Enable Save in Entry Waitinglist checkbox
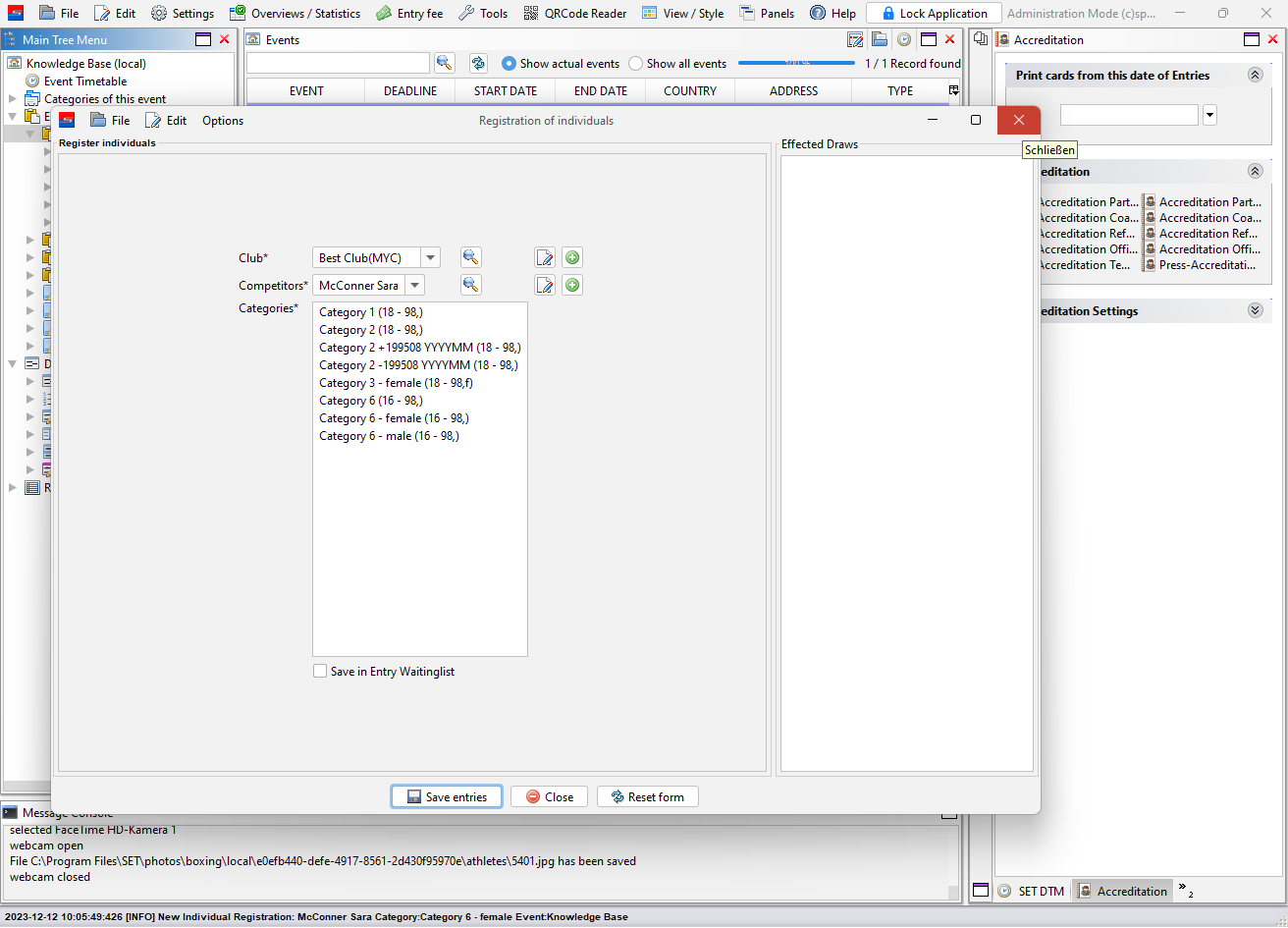The width and height of the screenshot is (1288, 928). coord(320,672)
